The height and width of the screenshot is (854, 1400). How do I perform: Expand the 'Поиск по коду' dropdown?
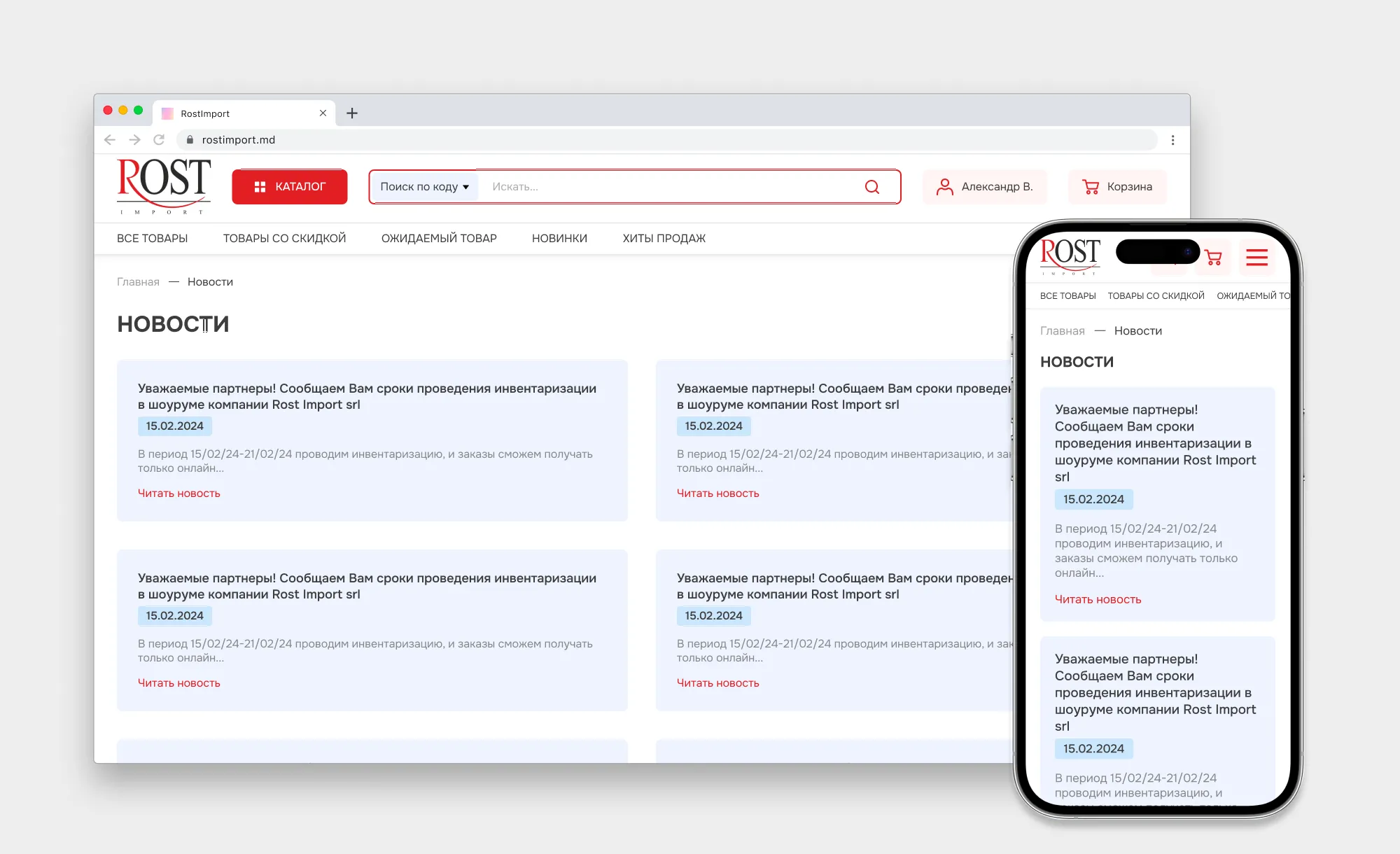click(424, 187)
